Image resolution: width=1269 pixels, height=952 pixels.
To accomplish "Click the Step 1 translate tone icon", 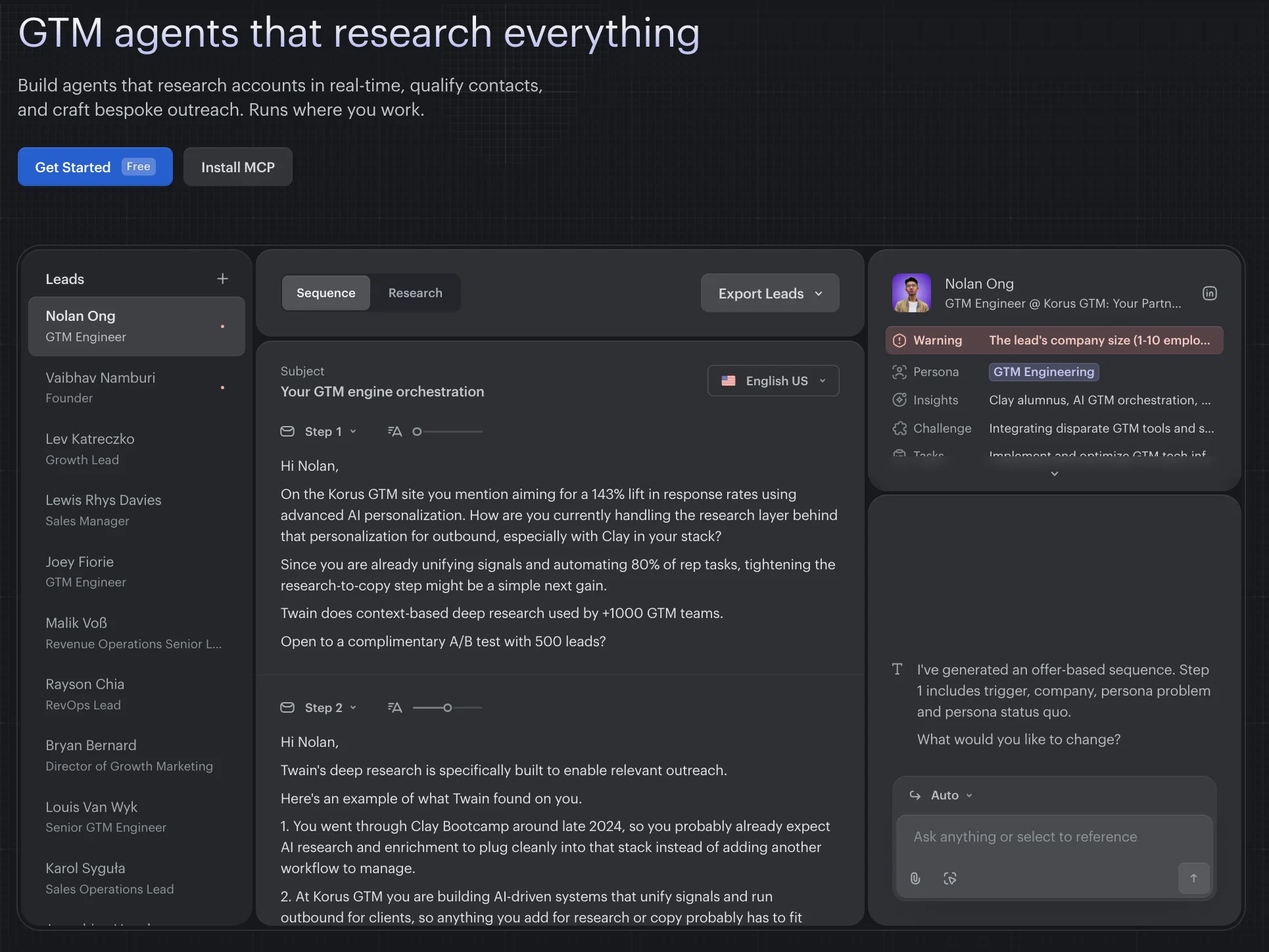I will tap(395, 431).
